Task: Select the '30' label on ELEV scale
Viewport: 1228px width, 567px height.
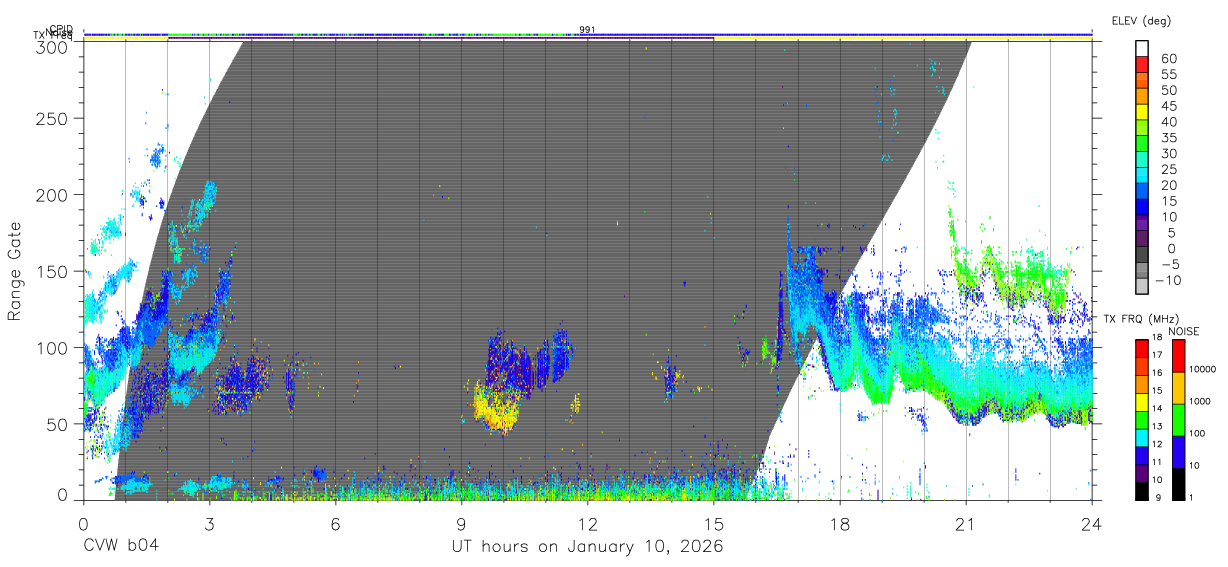Action: click(x=1167, y=153)
